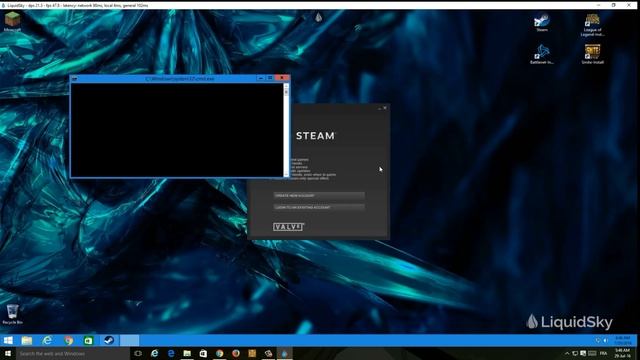Open the host tray touch keyboard icon

click(x=592, y=353)
